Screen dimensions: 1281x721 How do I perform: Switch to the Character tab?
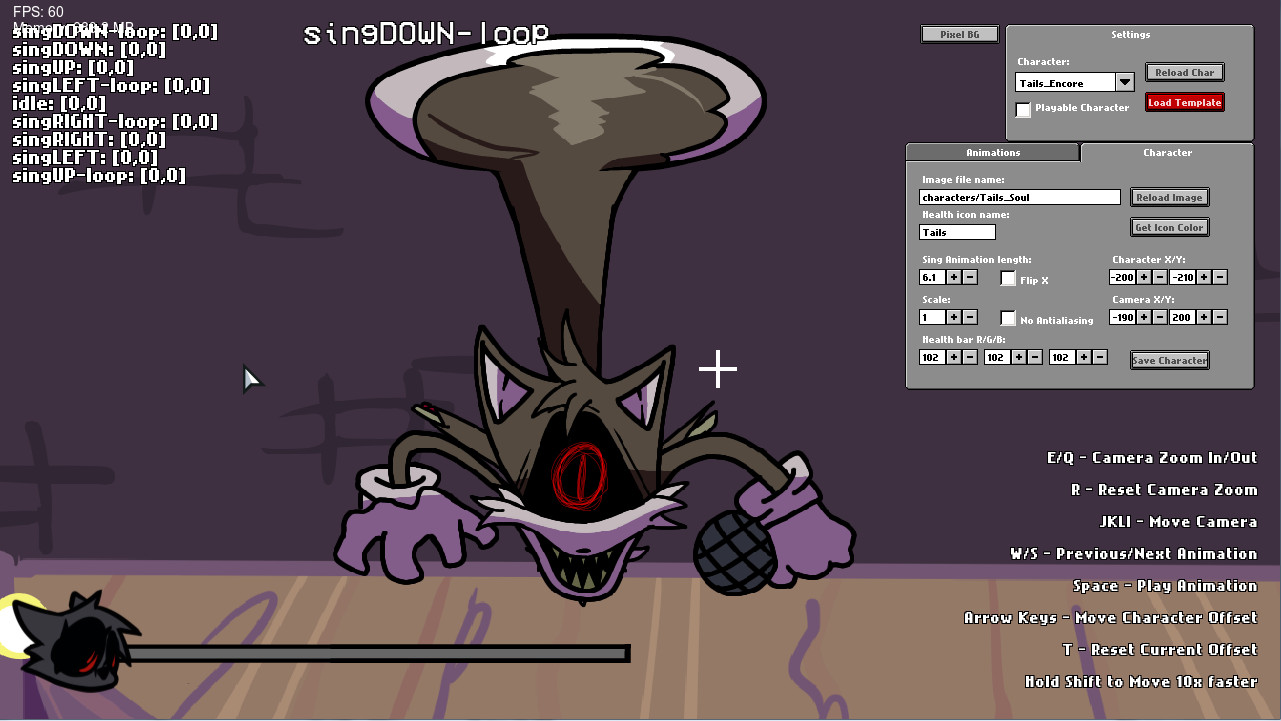click(1167, 152)
